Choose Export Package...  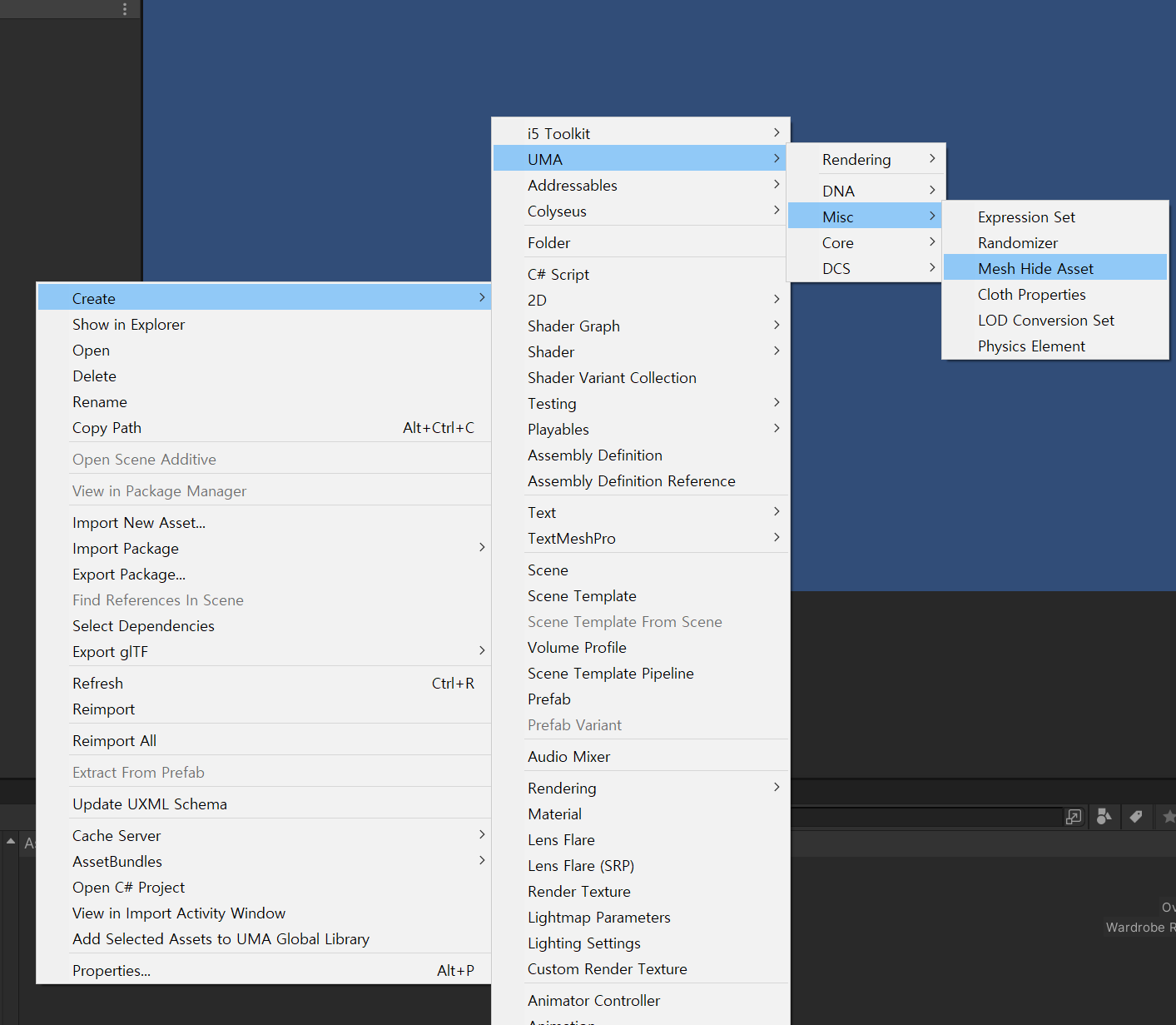click(x=264, y=574)
